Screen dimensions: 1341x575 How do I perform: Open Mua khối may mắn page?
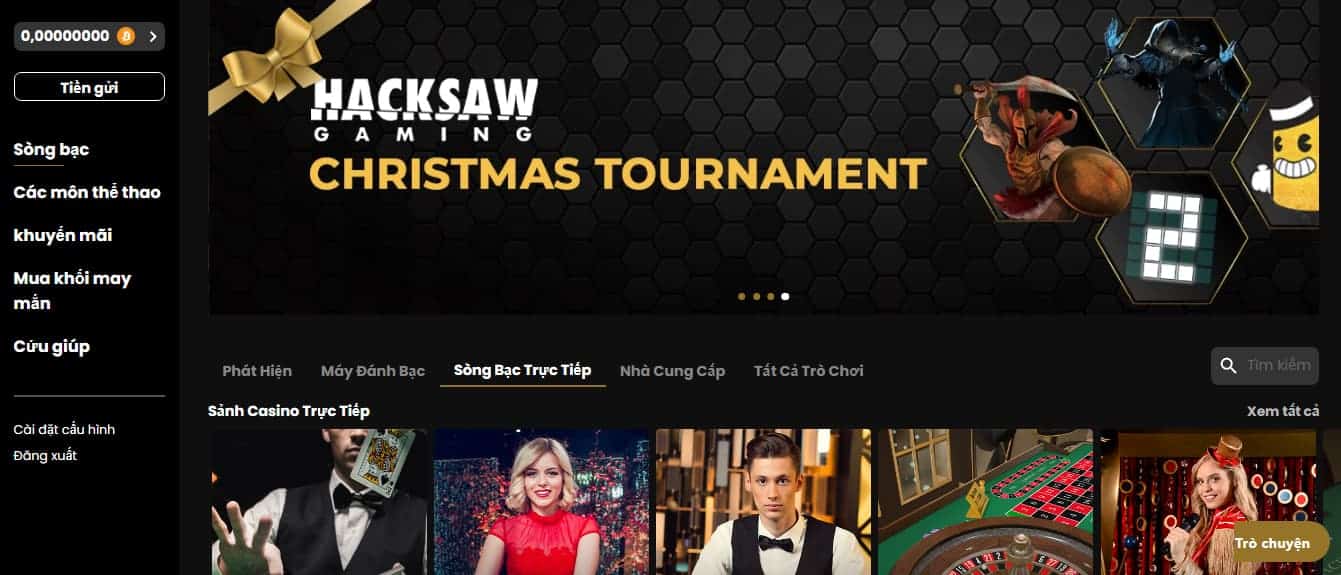coord(72,290)
